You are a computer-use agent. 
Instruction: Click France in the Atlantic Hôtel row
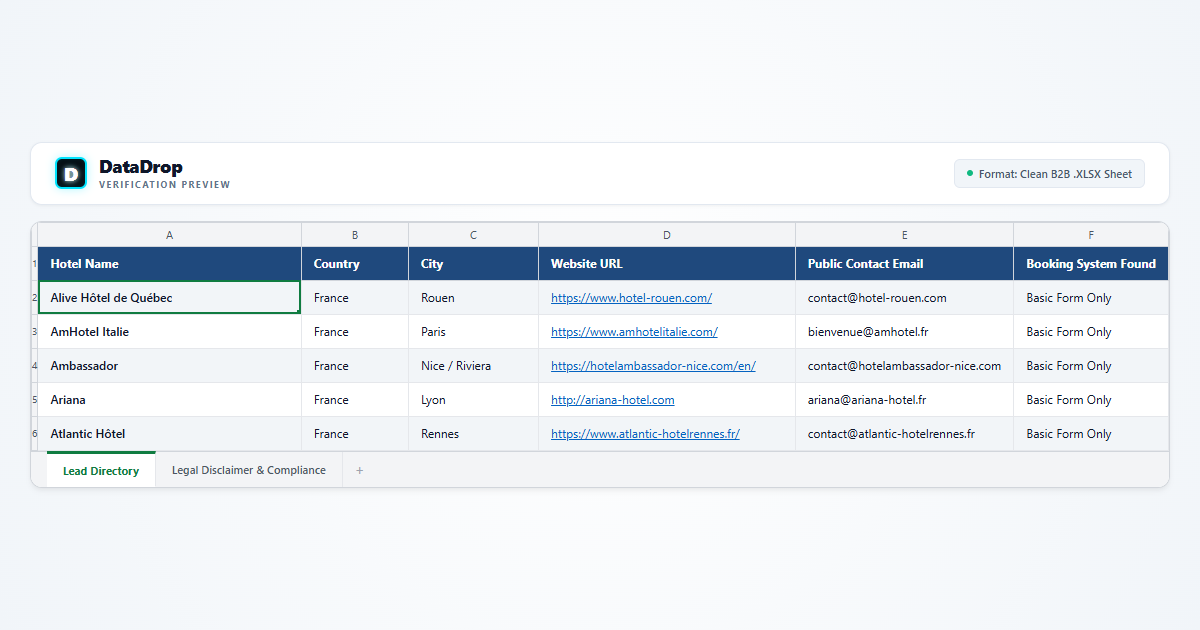(355, 434)
